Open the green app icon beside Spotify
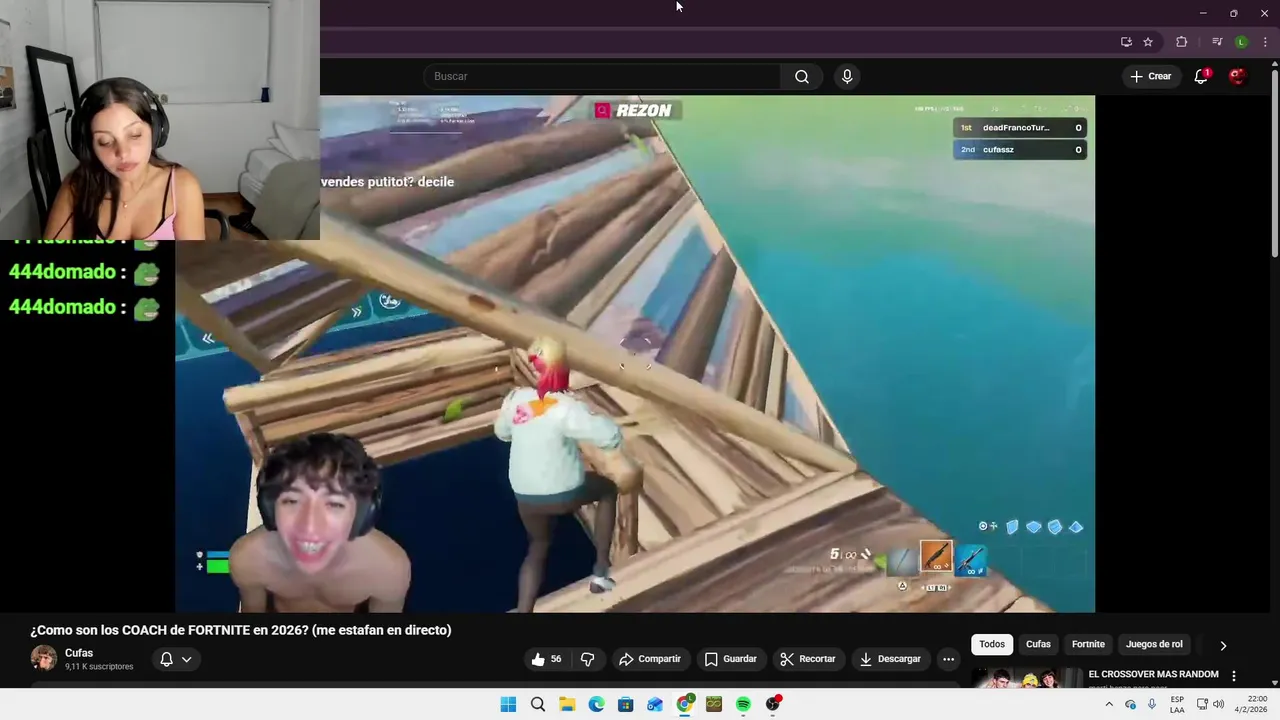This screenshot has width=1280, height=720. click(714, 704)
